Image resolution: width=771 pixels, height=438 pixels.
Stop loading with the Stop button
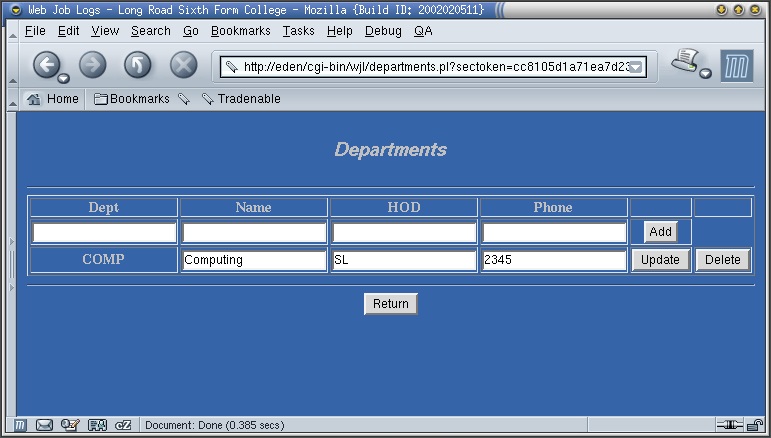[183, 64]
